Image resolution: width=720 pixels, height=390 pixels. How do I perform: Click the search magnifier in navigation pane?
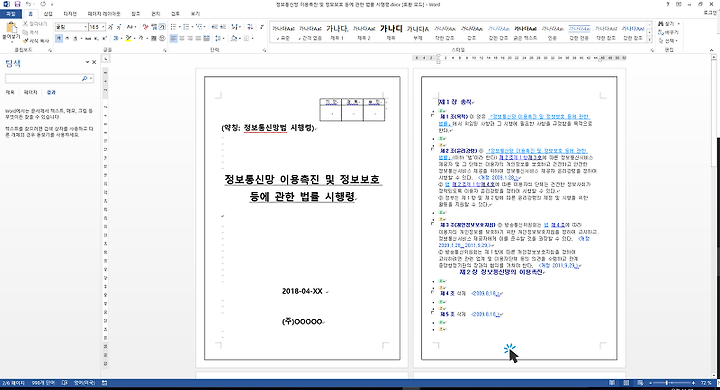(x=84, y=79)
